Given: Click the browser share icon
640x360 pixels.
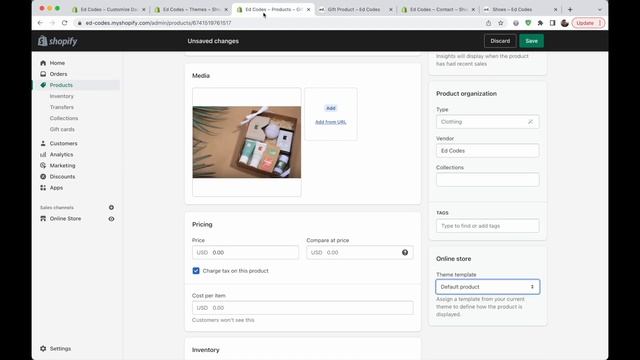Looking at the screenshot, I should 488,23.
